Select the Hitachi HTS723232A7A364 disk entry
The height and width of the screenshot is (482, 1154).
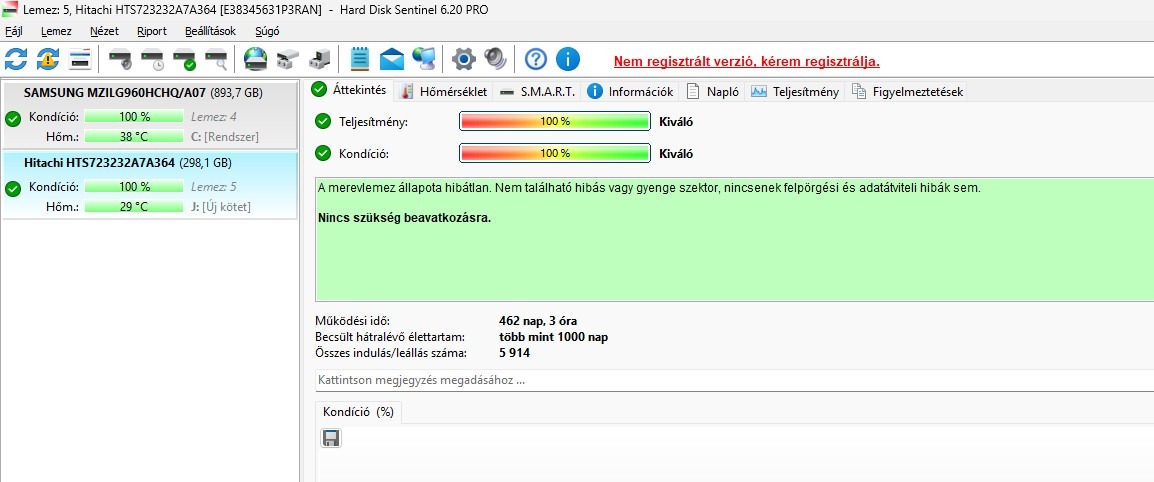click(x=150, y=185)
